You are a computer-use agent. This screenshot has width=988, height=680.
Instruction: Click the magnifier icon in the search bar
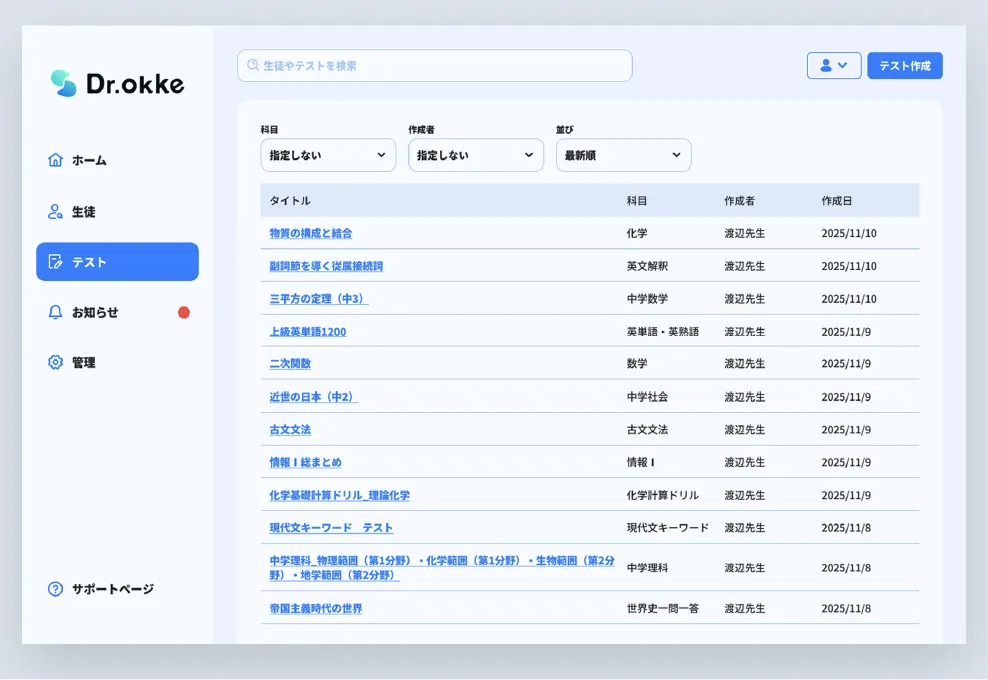250,65
